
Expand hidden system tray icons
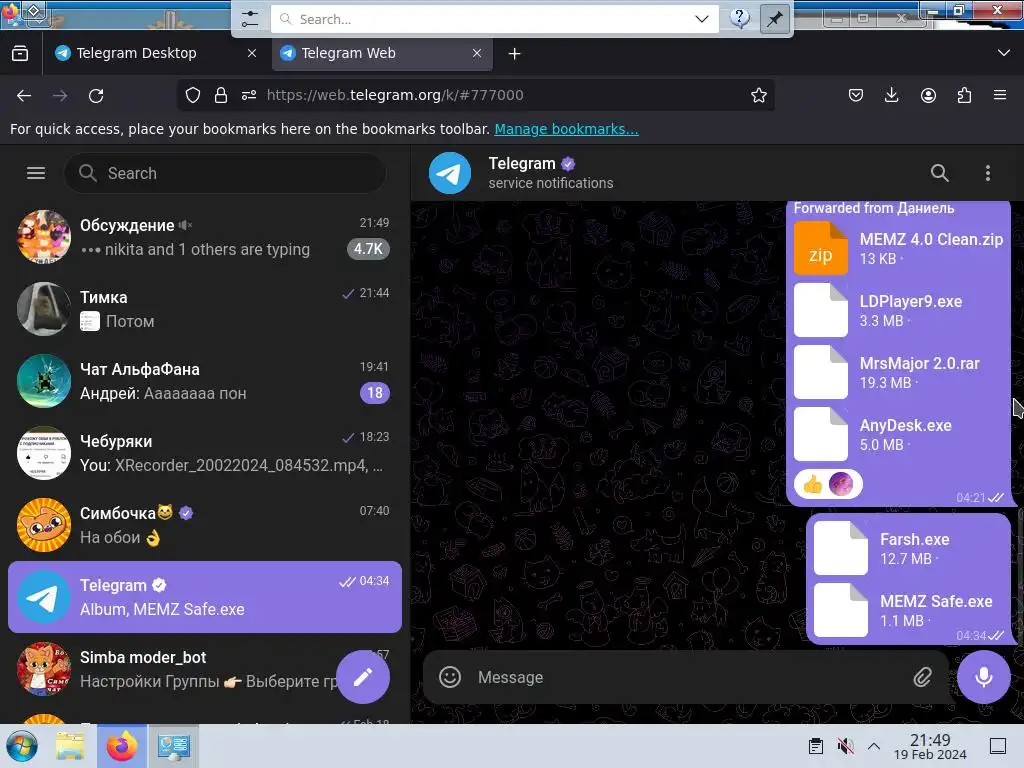(874, 746)
